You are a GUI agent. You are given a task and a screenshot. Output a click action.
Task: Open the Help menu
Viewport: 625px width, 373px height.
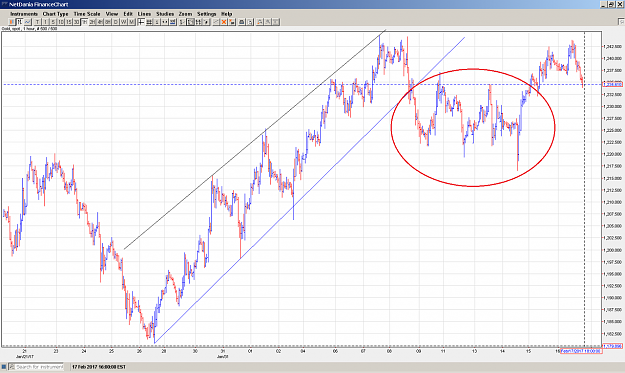(226, 14)
